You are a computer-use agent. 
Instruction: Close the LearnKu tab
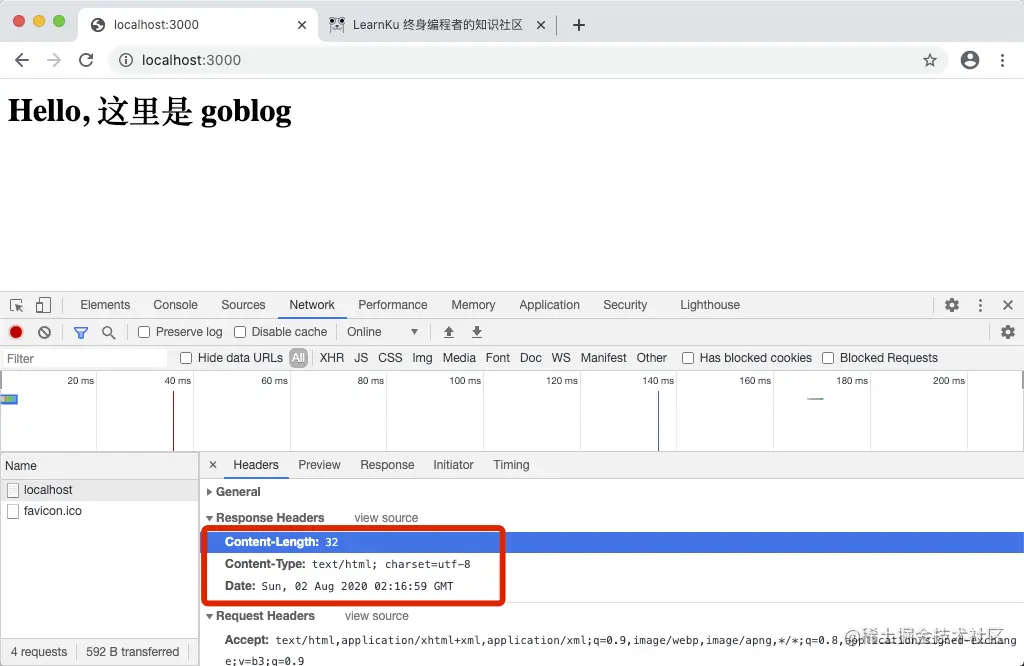click(x=541, y=25)
